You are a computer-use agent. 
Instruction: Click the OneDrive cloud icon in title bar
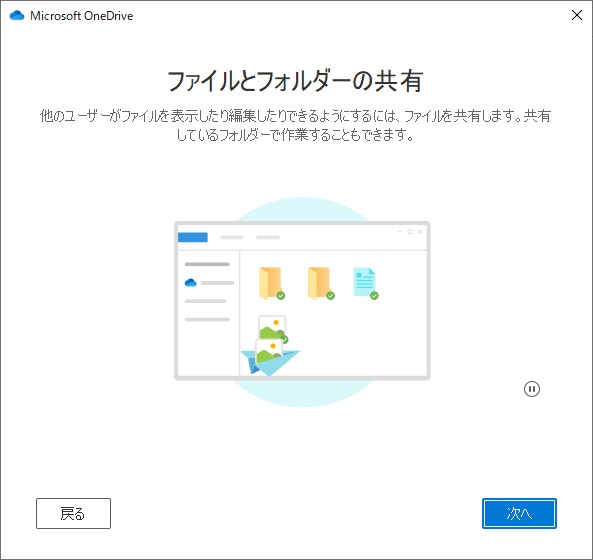17,16
